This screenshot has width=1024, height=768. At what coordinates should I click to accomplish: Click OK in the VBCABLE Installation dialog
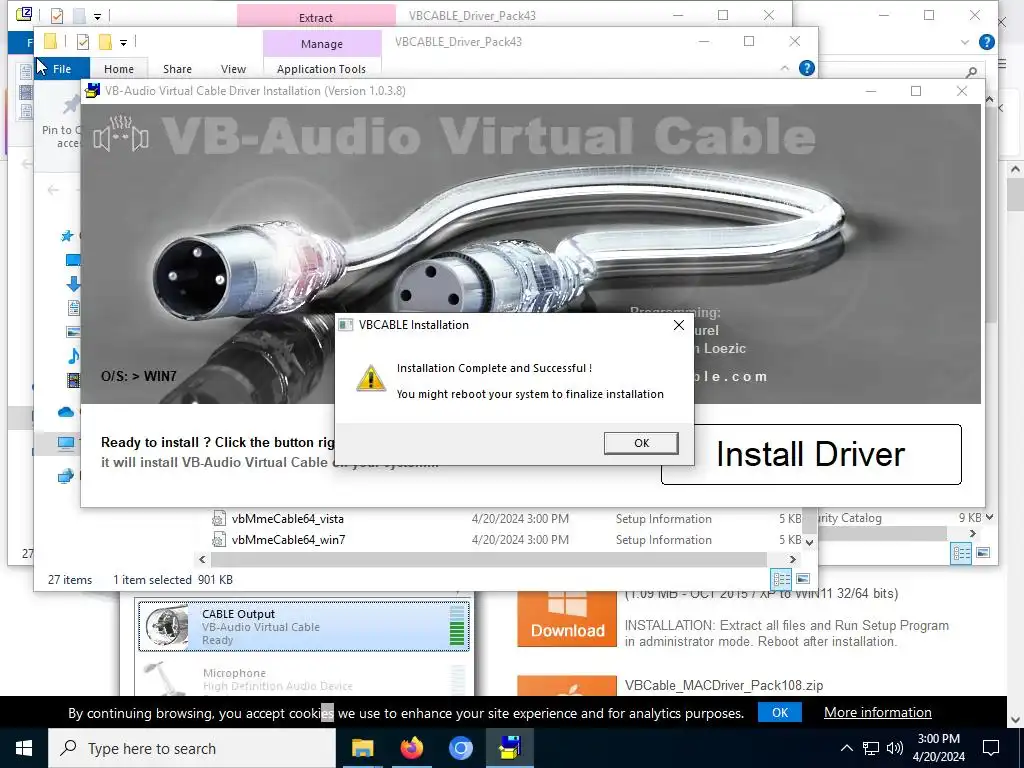point(641,443)
